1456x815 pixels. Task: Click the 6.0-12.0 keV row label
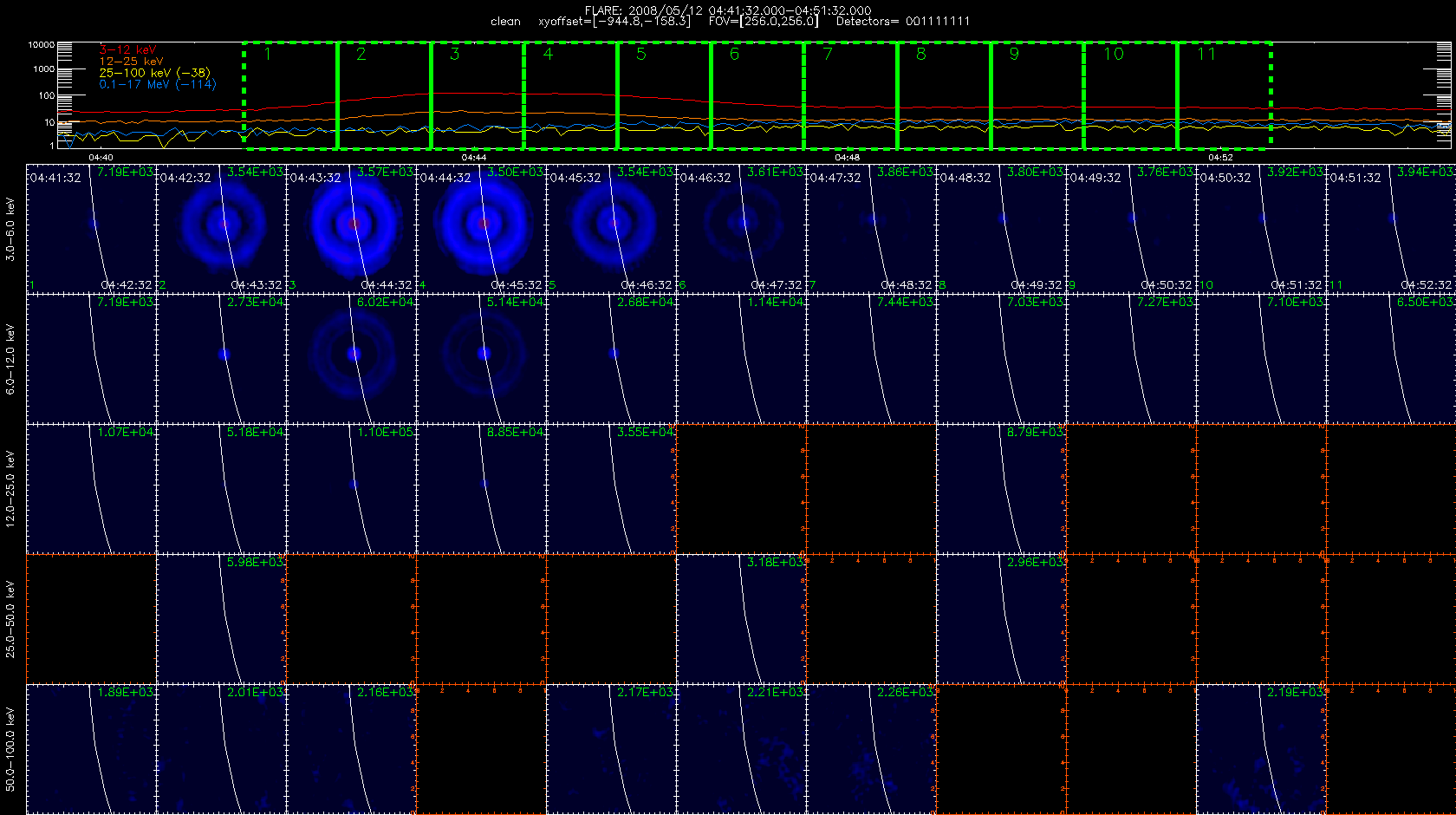(10, 359)
